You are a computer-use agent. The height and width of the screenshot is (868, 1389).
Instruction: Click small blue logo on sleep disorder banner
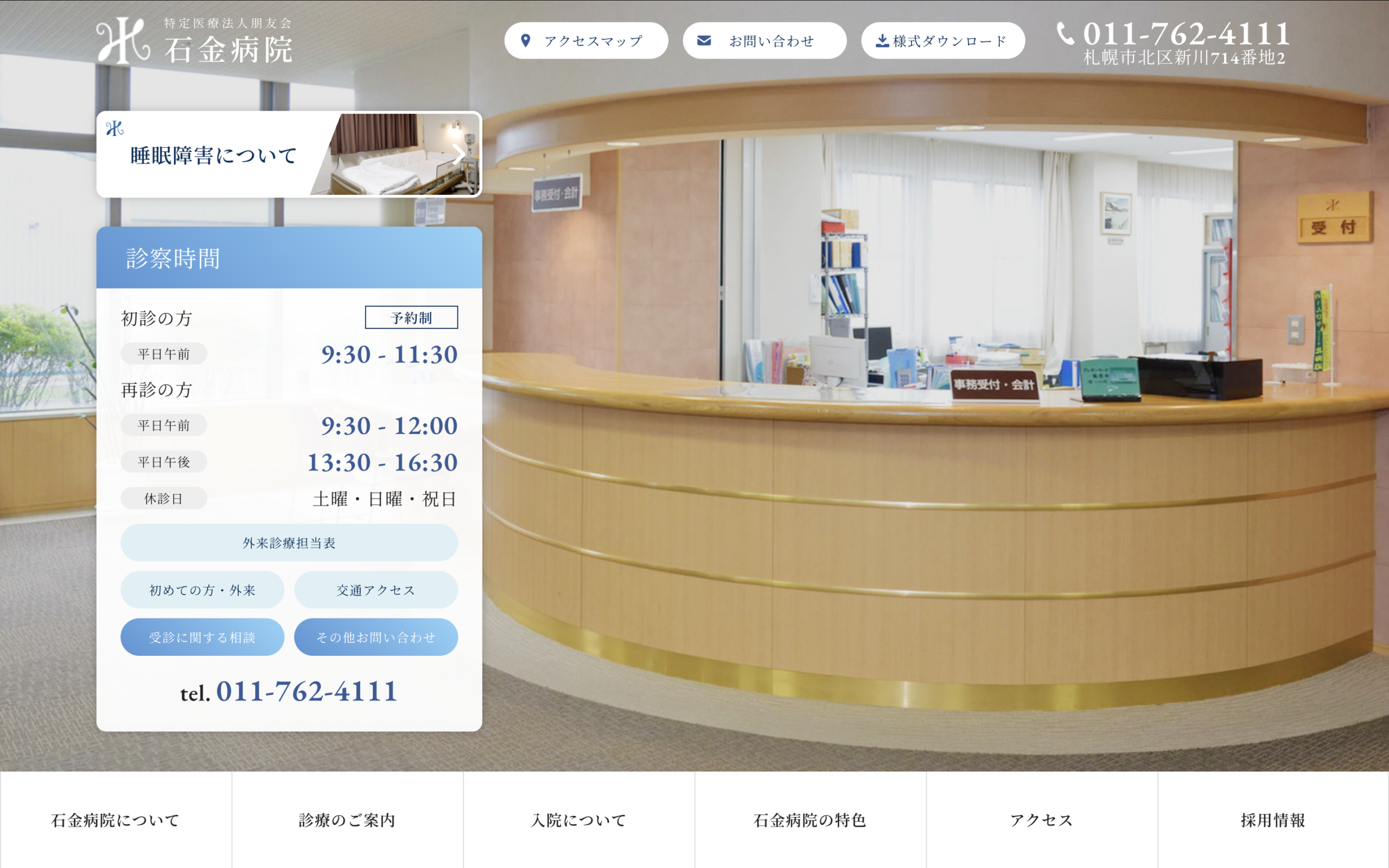coord(115,129)
